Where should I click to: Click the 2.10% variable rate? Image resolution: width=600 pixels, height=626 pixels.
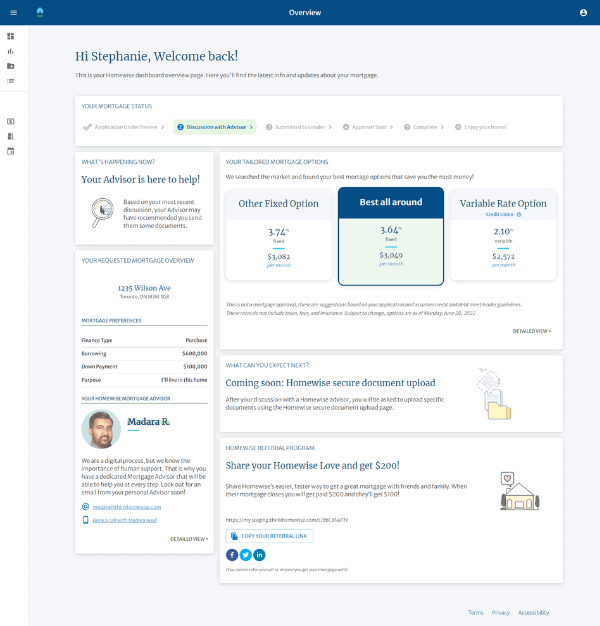pos(503,232)
